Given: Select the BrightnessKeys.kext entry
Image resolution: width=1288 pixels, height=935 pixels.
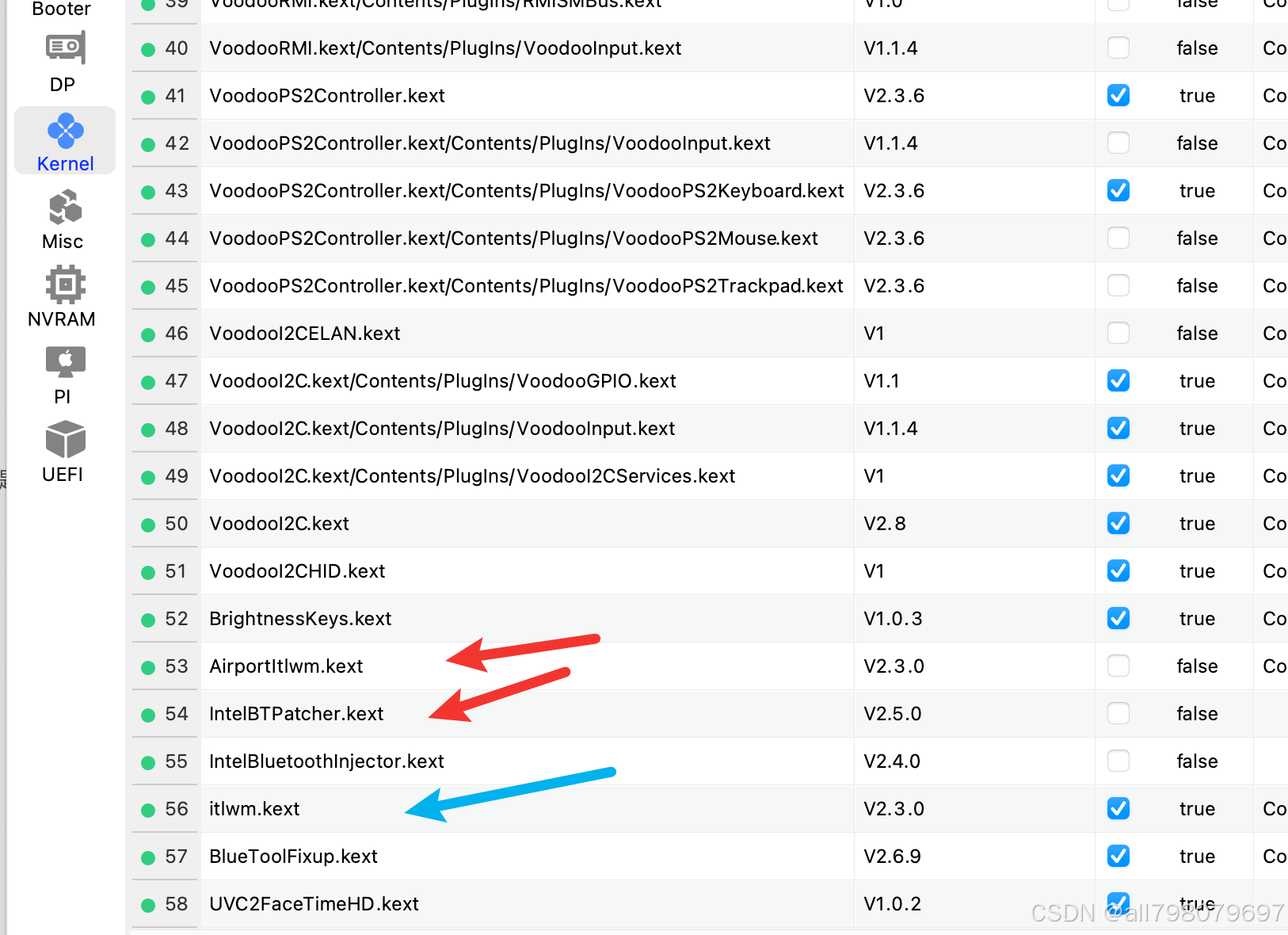Looking at the screenshot, I should (x=300, y=618).
